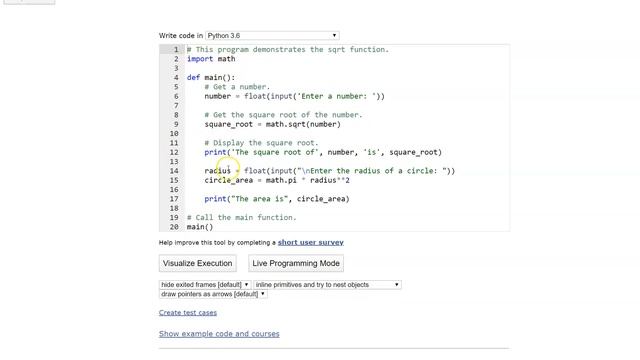
Task: Click the 'import math' code line
Action: (x=211, y=59)
